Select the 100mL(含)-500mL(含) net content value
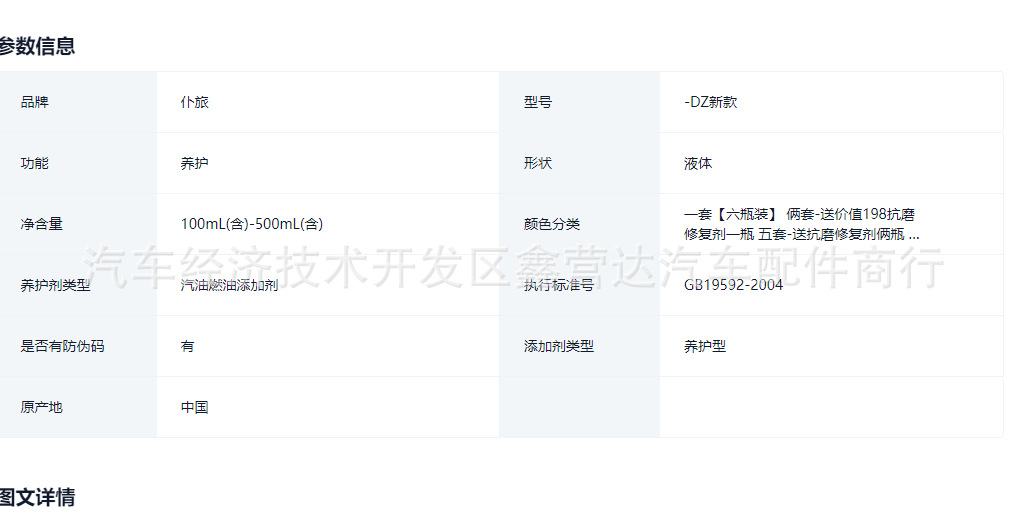 252,224
